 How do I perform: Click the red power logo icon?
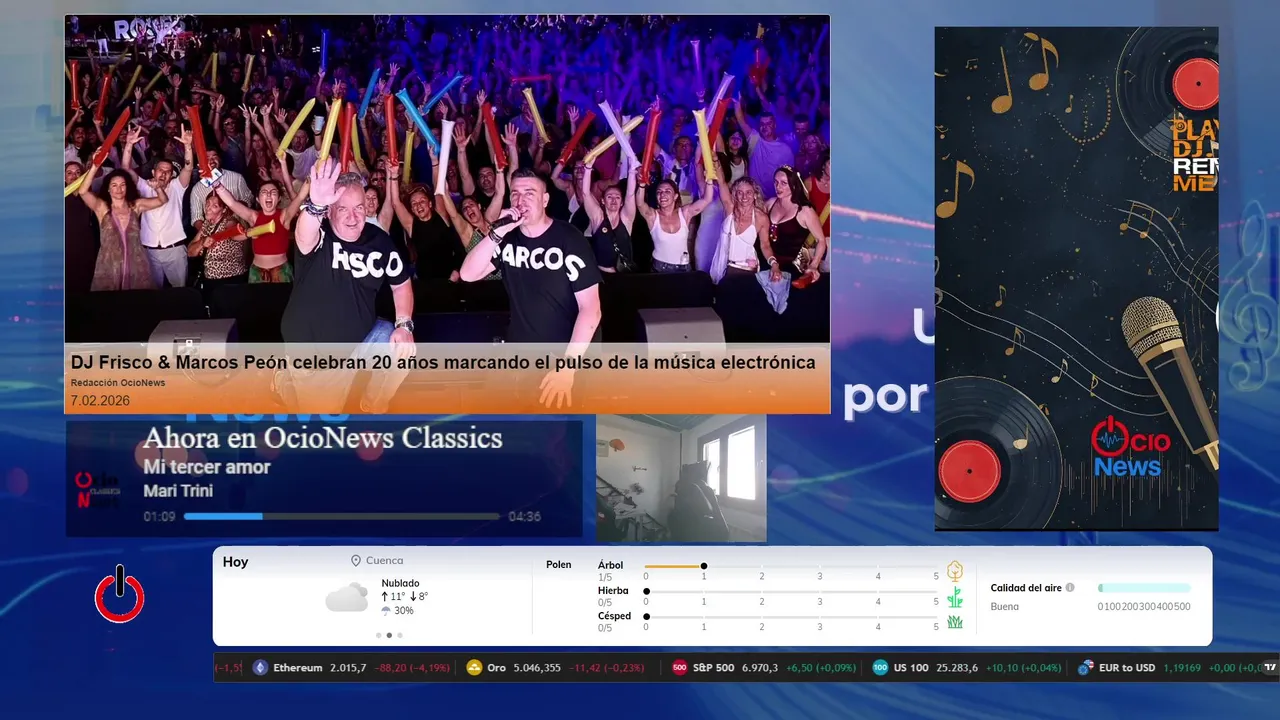[x=120, y=594]
